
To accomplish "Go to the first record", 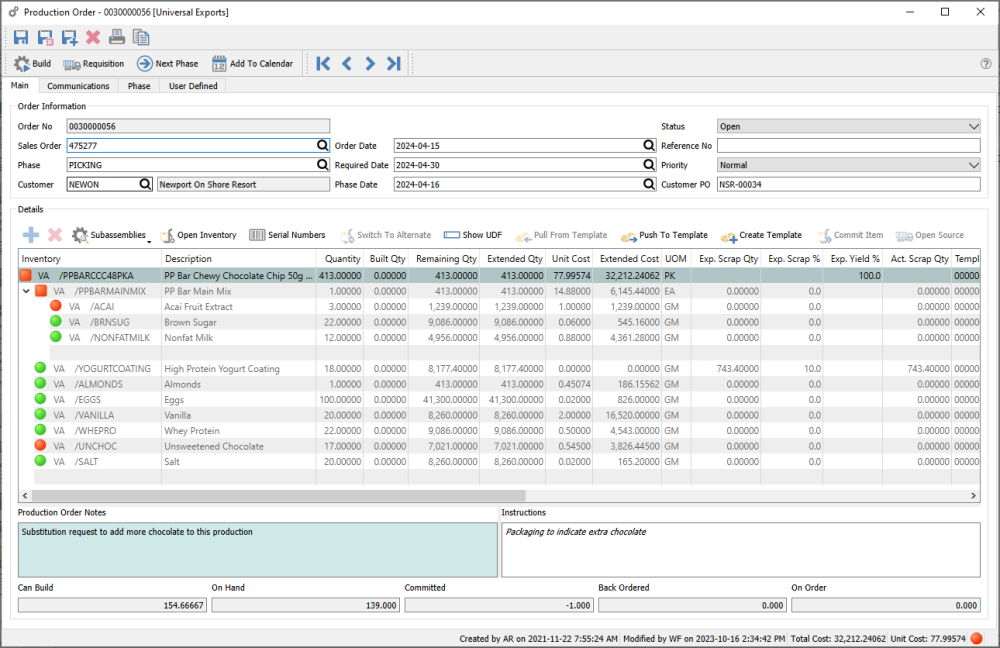I will tap(323, 64).
